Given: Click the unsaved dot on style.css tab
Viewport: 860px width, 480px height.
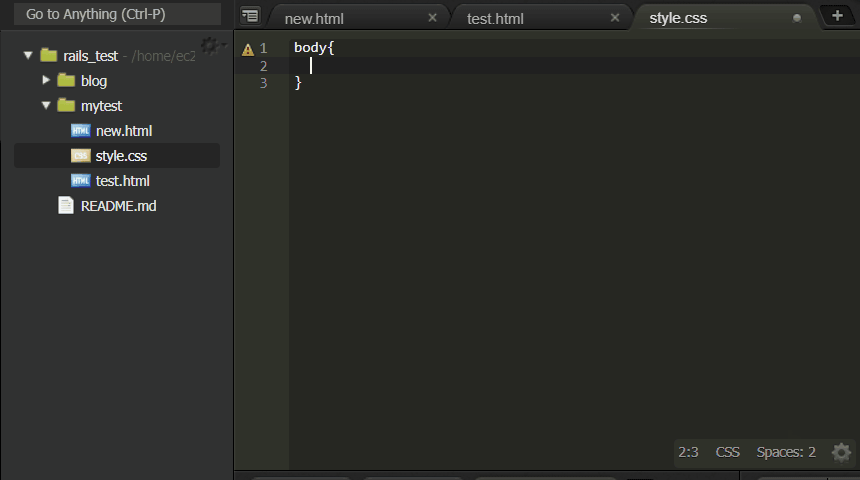Looking at the screenshot, I should 797,18.
